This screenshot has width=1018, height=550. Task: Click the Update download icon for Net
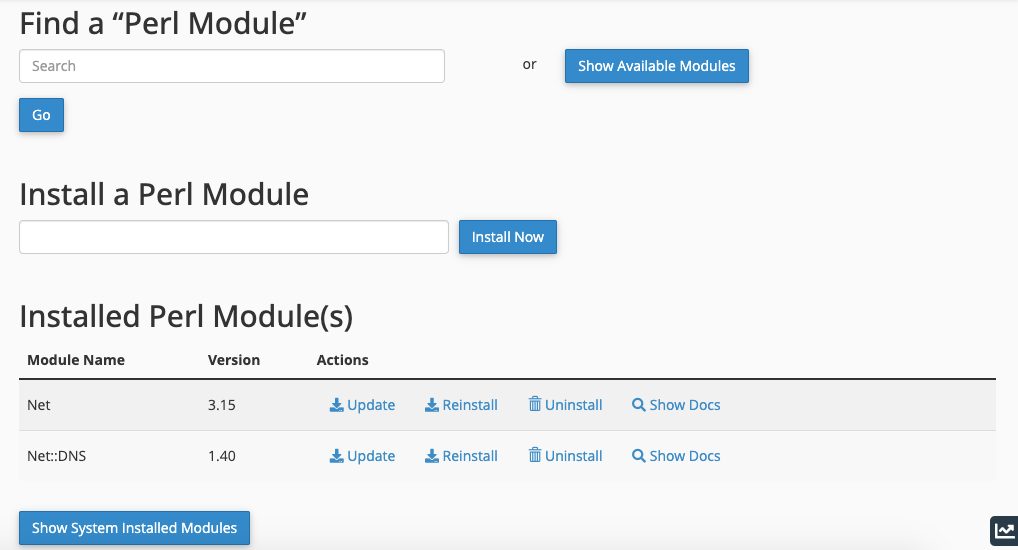[337, 405]
